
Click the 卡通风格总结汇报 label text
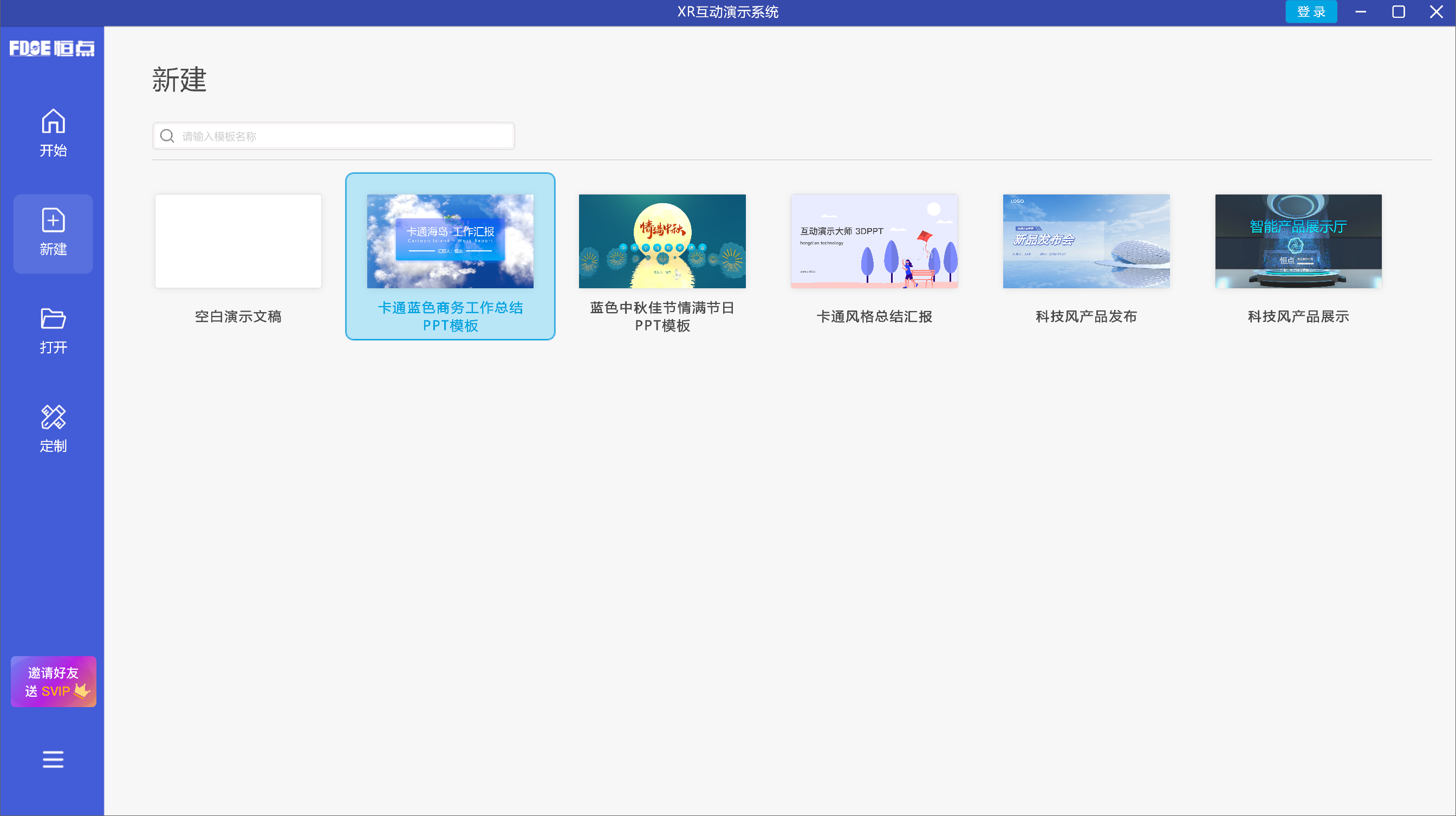click(874, 316)
